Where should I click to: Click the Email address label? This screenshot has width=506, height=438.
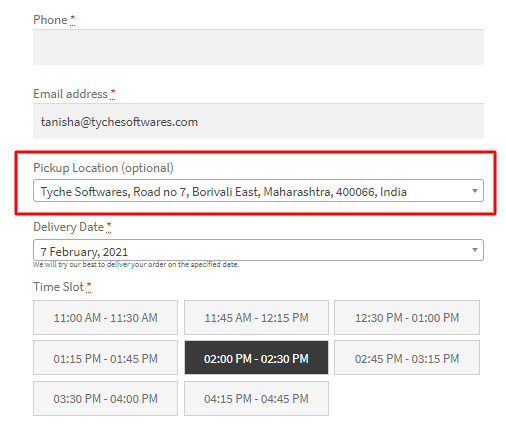click(70, 94)
